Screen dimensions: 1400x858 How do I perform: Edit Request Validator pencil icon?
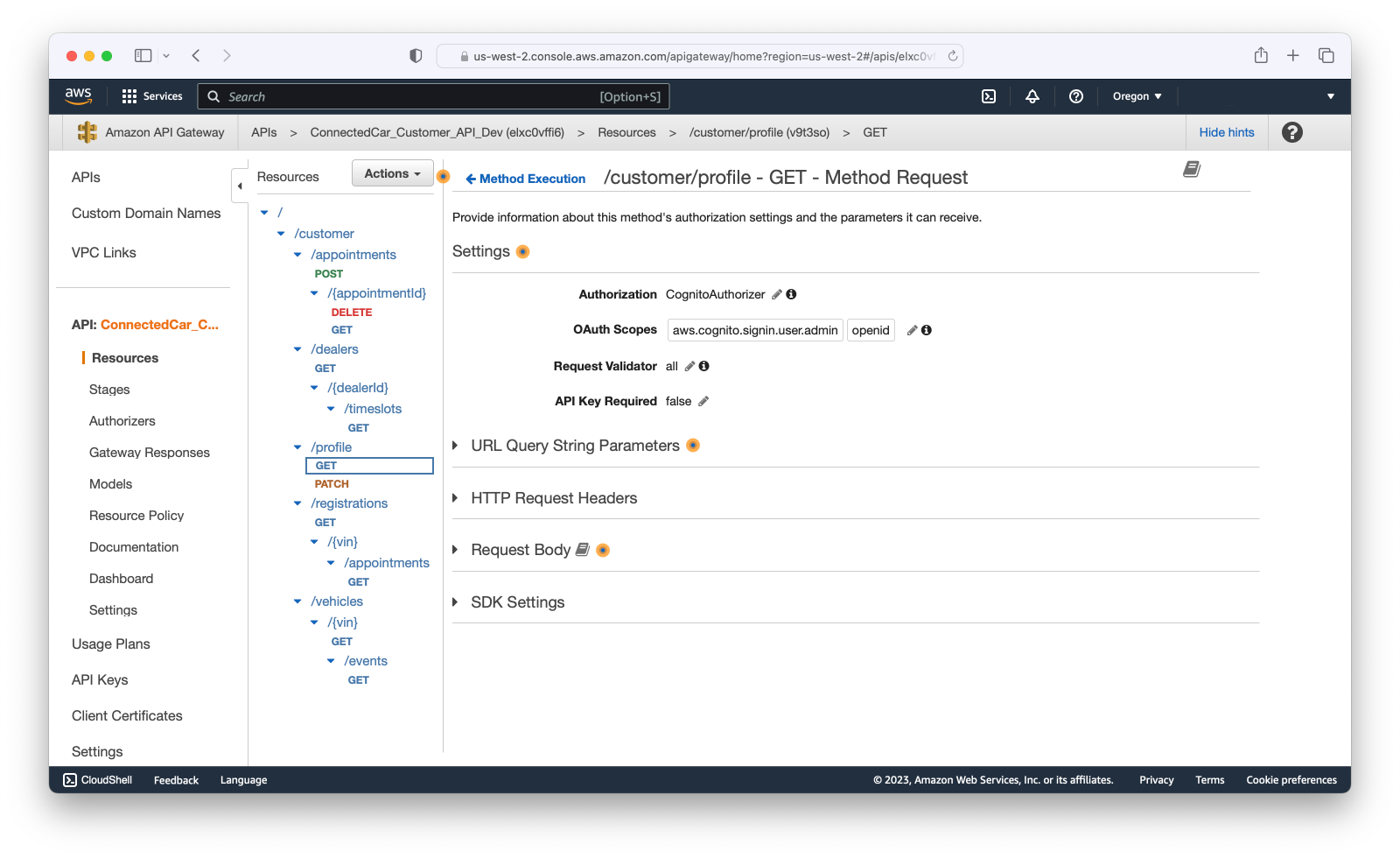(689, 367)
